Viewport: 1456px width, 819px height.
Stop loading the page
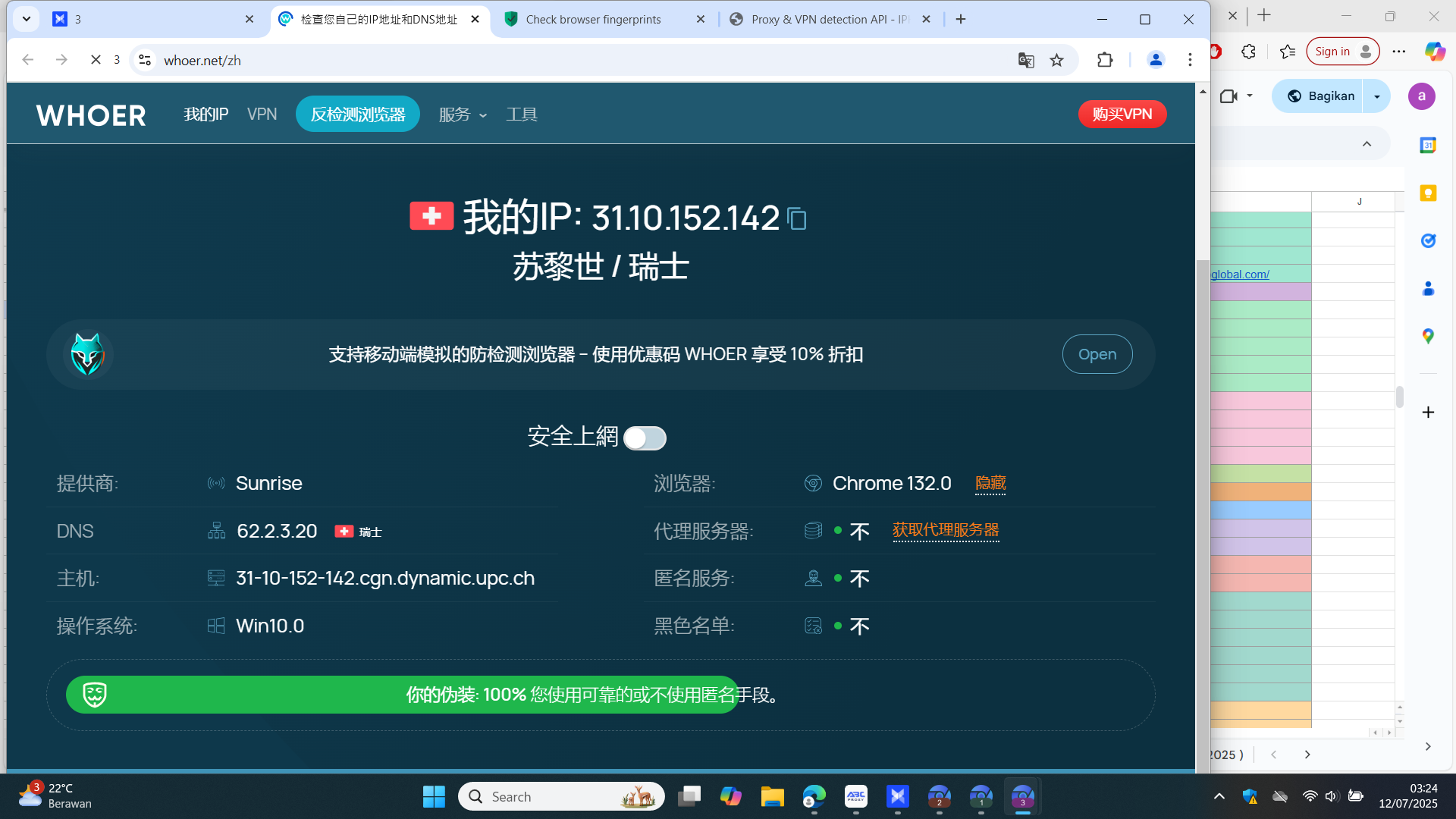point(96,60)
